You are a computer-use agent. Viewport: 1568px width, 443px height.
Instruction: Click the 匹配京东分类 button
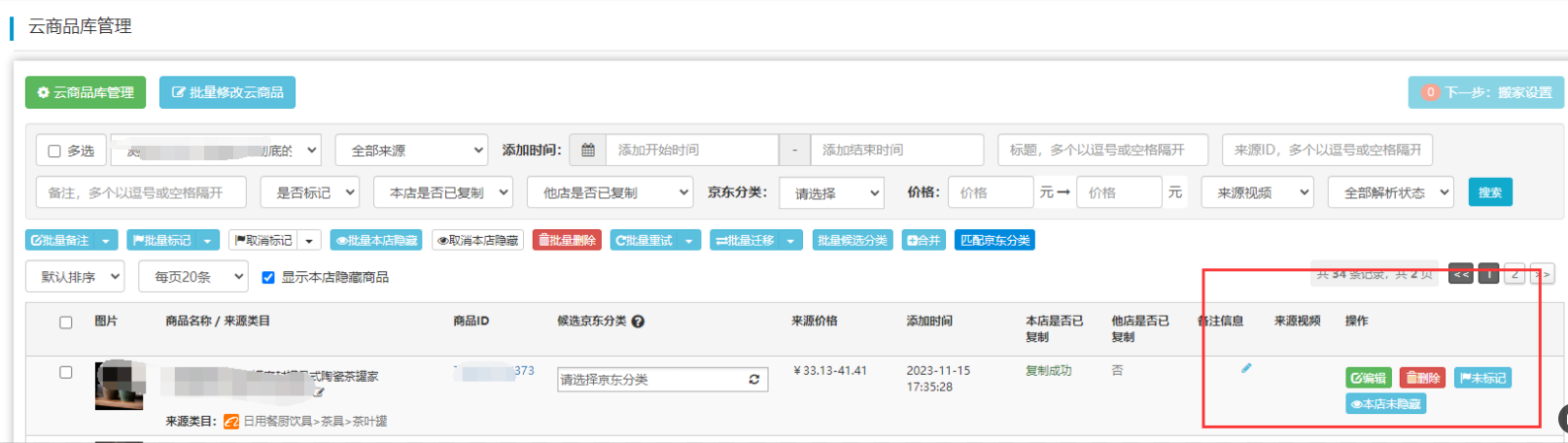994,241
